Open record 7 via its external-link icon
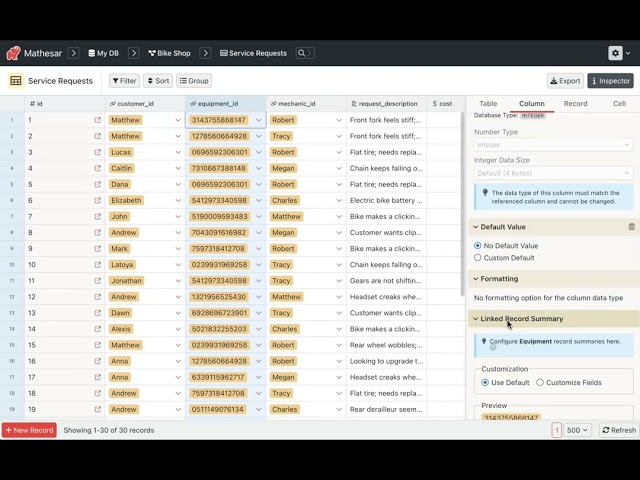Image resolution: width=640 pixels, height=480 pixels. (97, 216)
